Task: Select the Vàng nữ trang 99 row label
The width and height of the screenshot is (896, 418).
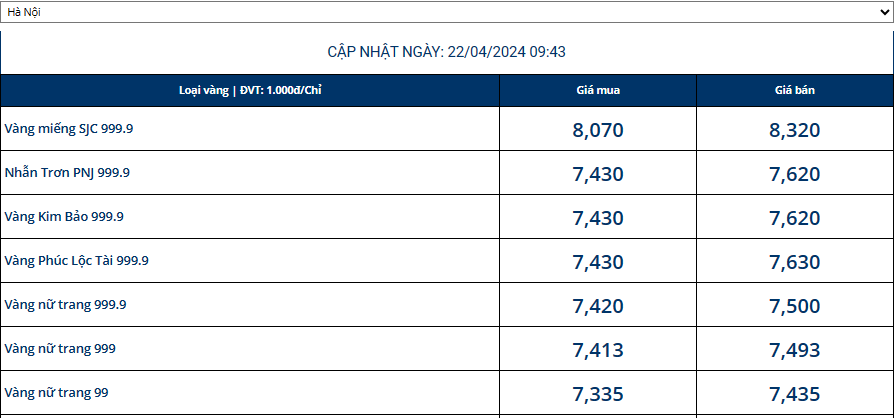Action: (x=56, y=393)
